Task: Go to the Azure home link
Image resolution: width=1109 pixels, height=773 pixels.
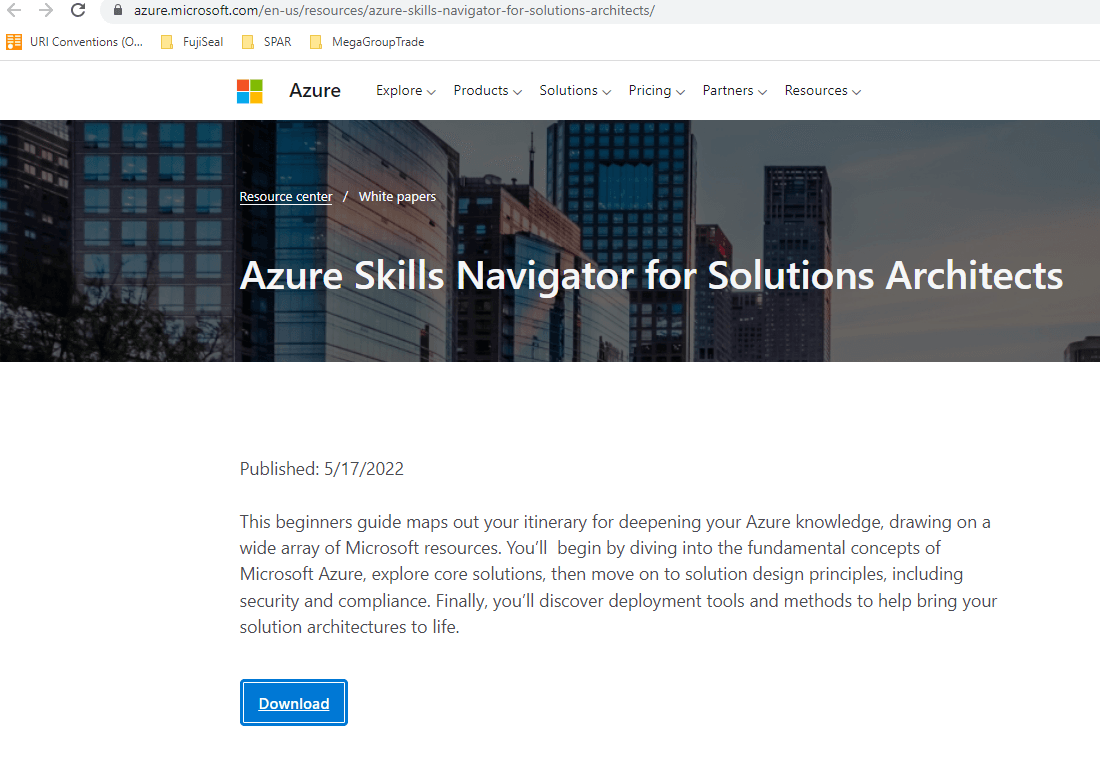Action: coord(315,91)
